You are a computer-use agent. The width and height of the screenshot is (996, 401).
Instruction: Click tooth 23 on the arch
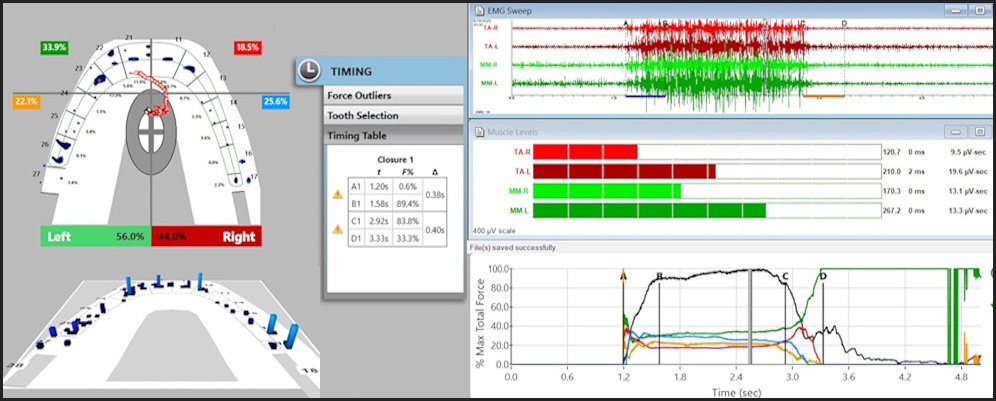pyautogui.click(x=78, y=68)
